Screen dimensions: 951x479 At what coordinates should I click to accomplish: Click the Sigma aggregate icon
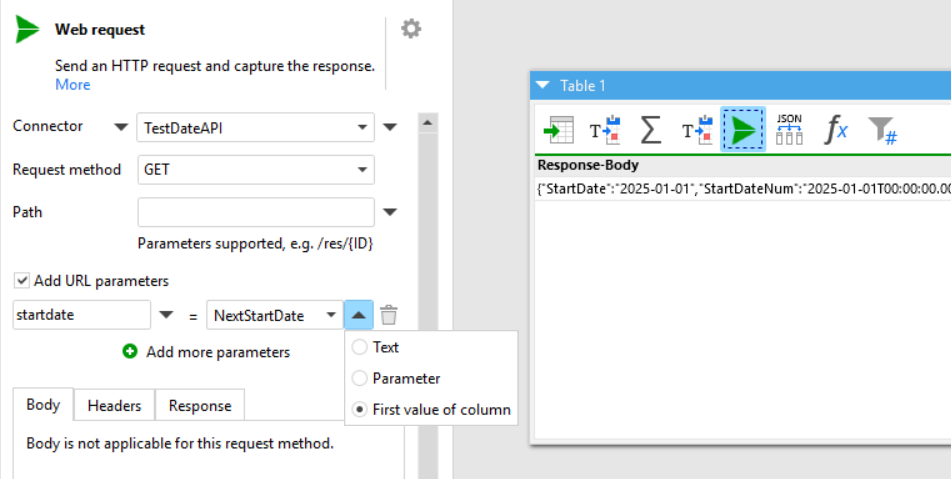click(x=650, y=130)
